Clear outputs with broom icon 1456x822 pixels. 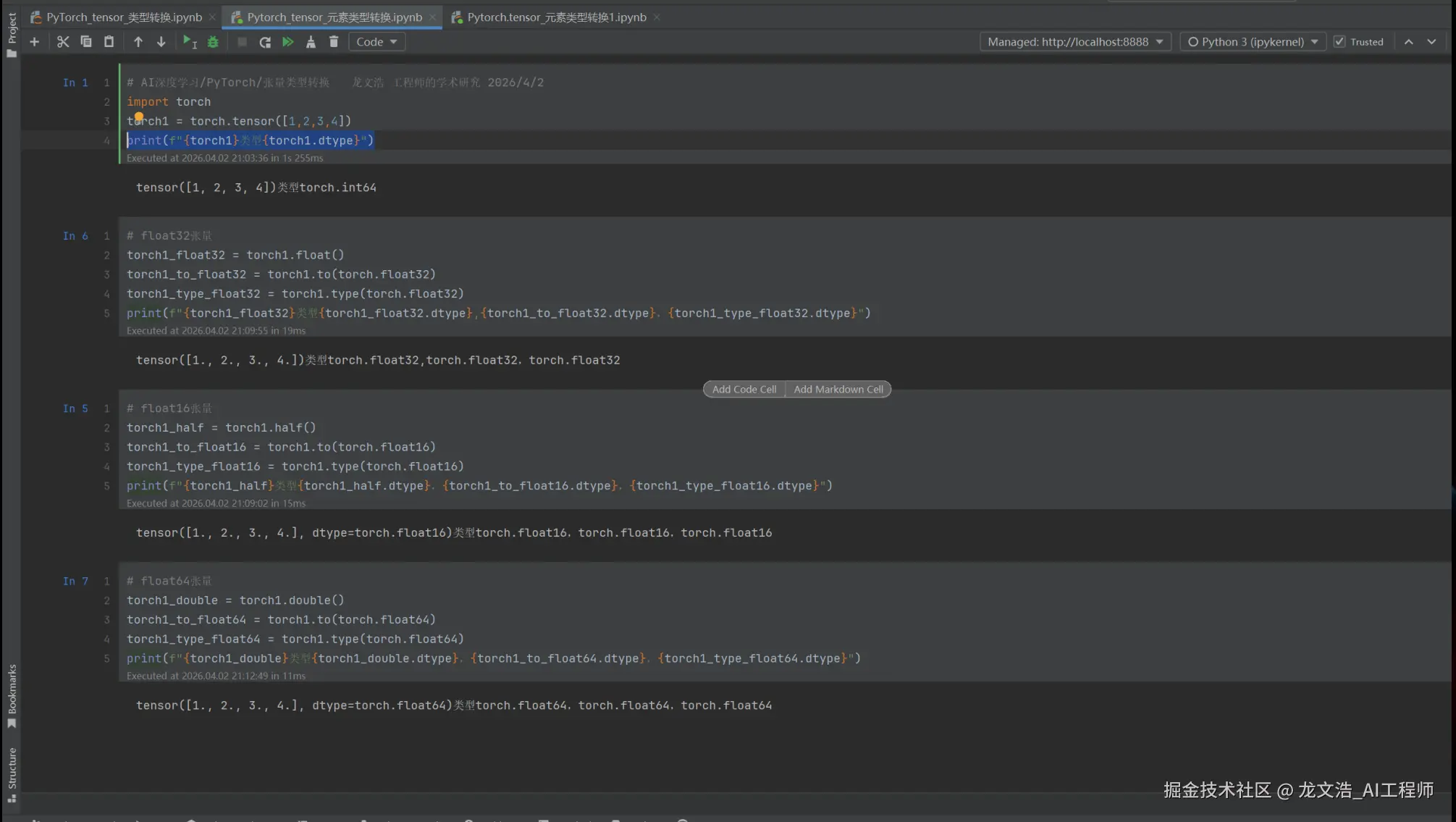(311, 42)
